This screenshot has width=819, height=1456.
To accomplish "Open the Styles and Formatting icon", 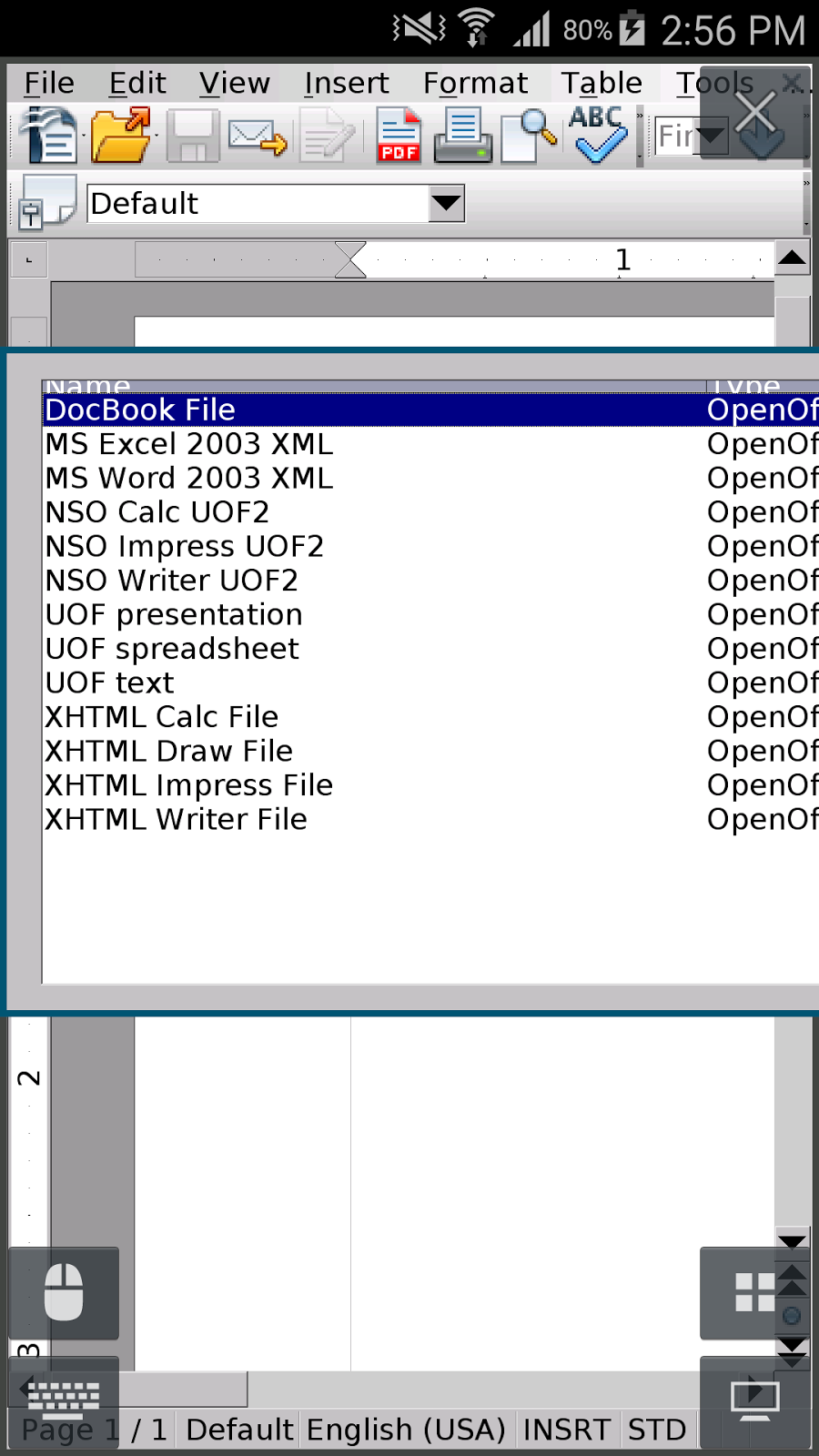I will (x=46, y=202).
